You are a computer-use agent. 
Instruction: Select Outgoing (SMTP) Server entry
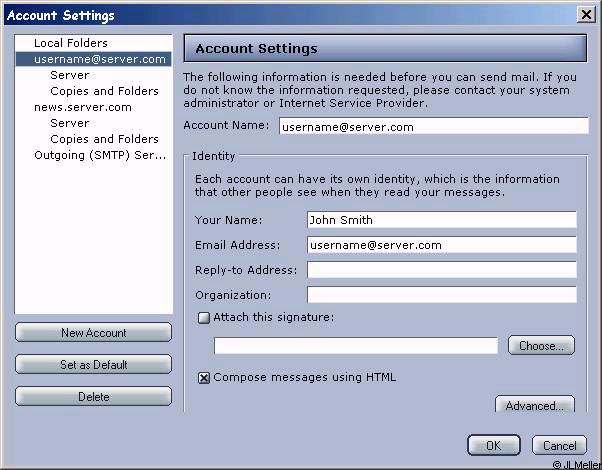[100, 155]
